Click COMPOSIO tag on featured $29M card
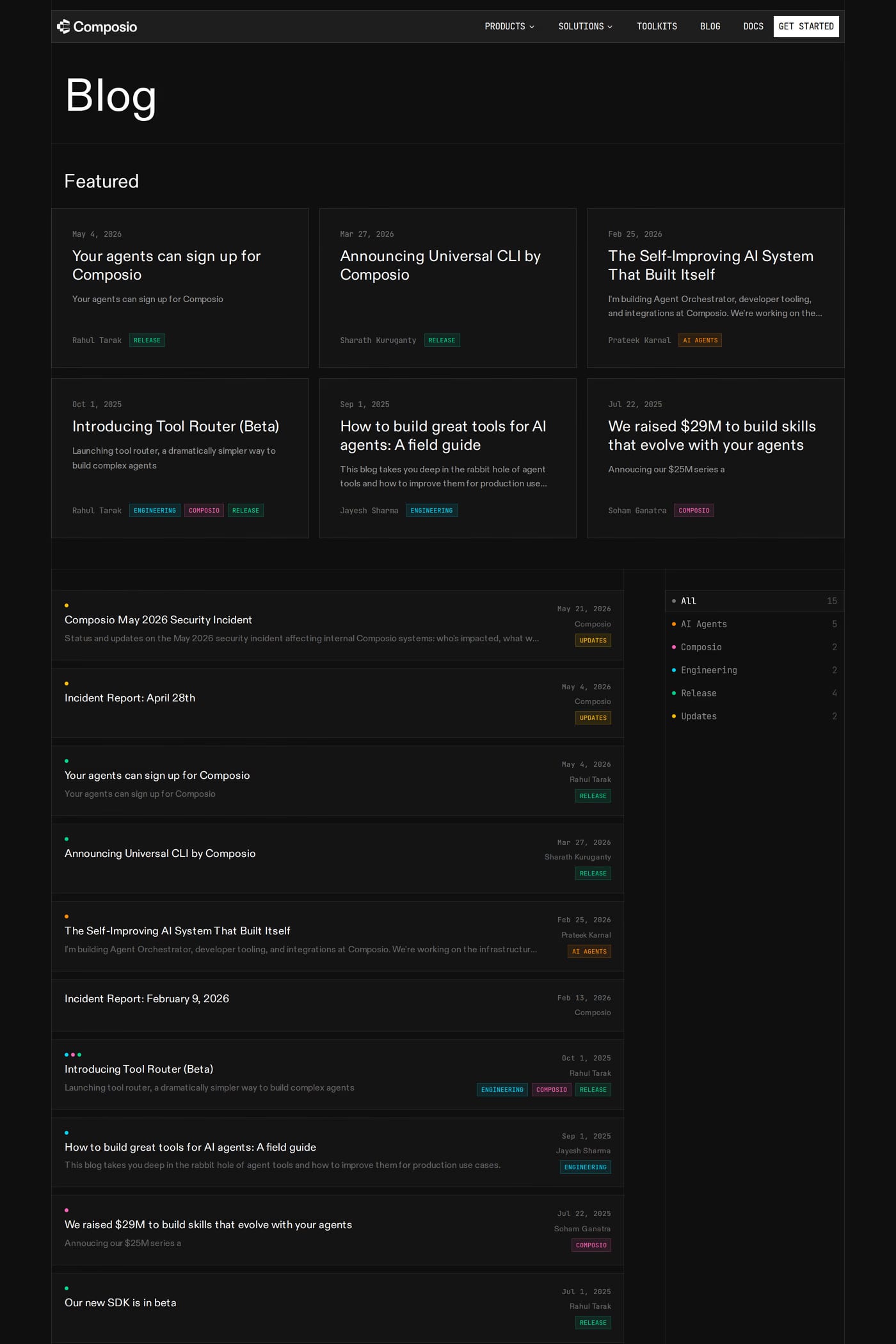The image size is (896, 1344). click(x=694, y=511)
